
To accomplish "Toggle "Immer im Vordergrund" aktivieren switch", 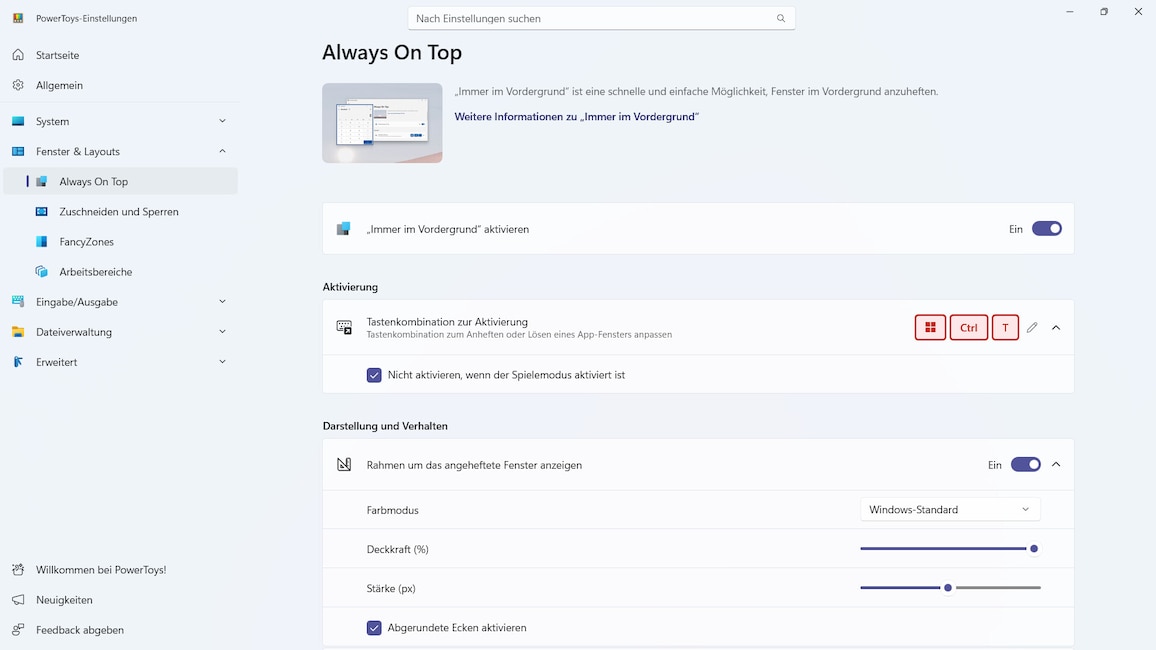I will (x=1047, y=229).
